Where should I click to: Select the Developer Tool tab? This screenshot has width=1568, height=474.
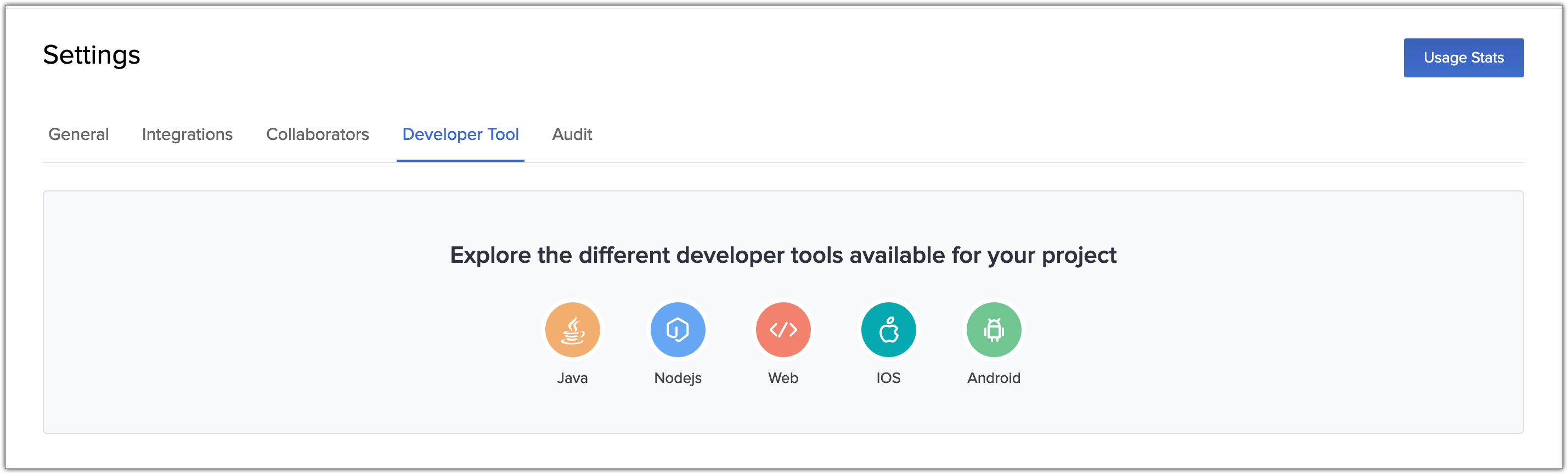coord(460,134)
